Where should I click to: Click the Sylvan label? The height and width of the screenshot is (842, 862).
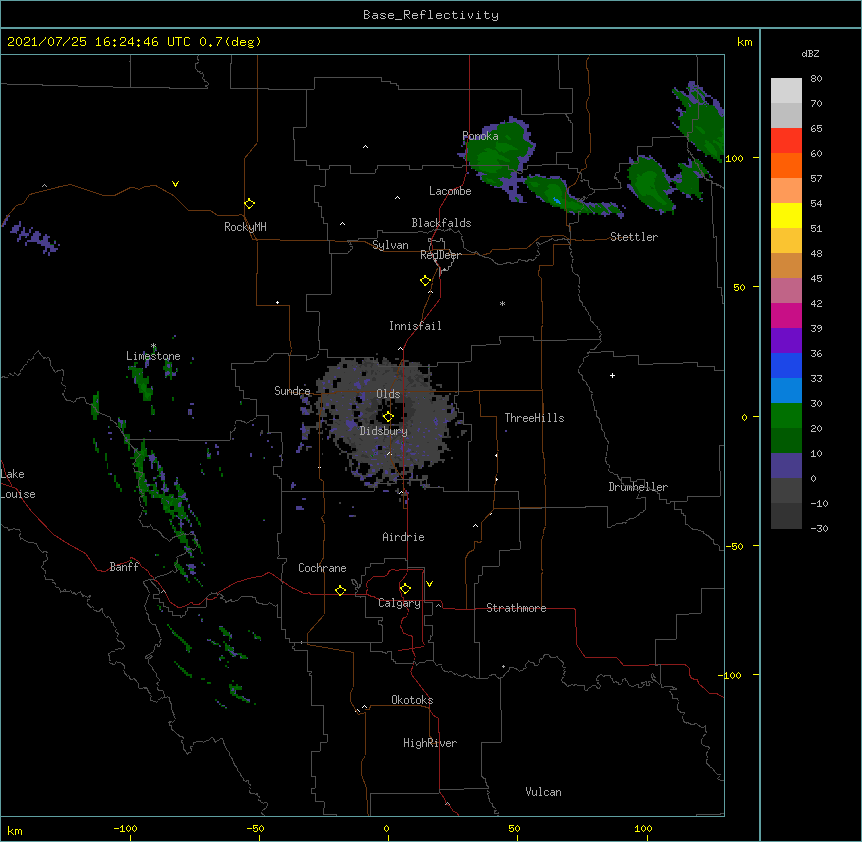point(390,245)
